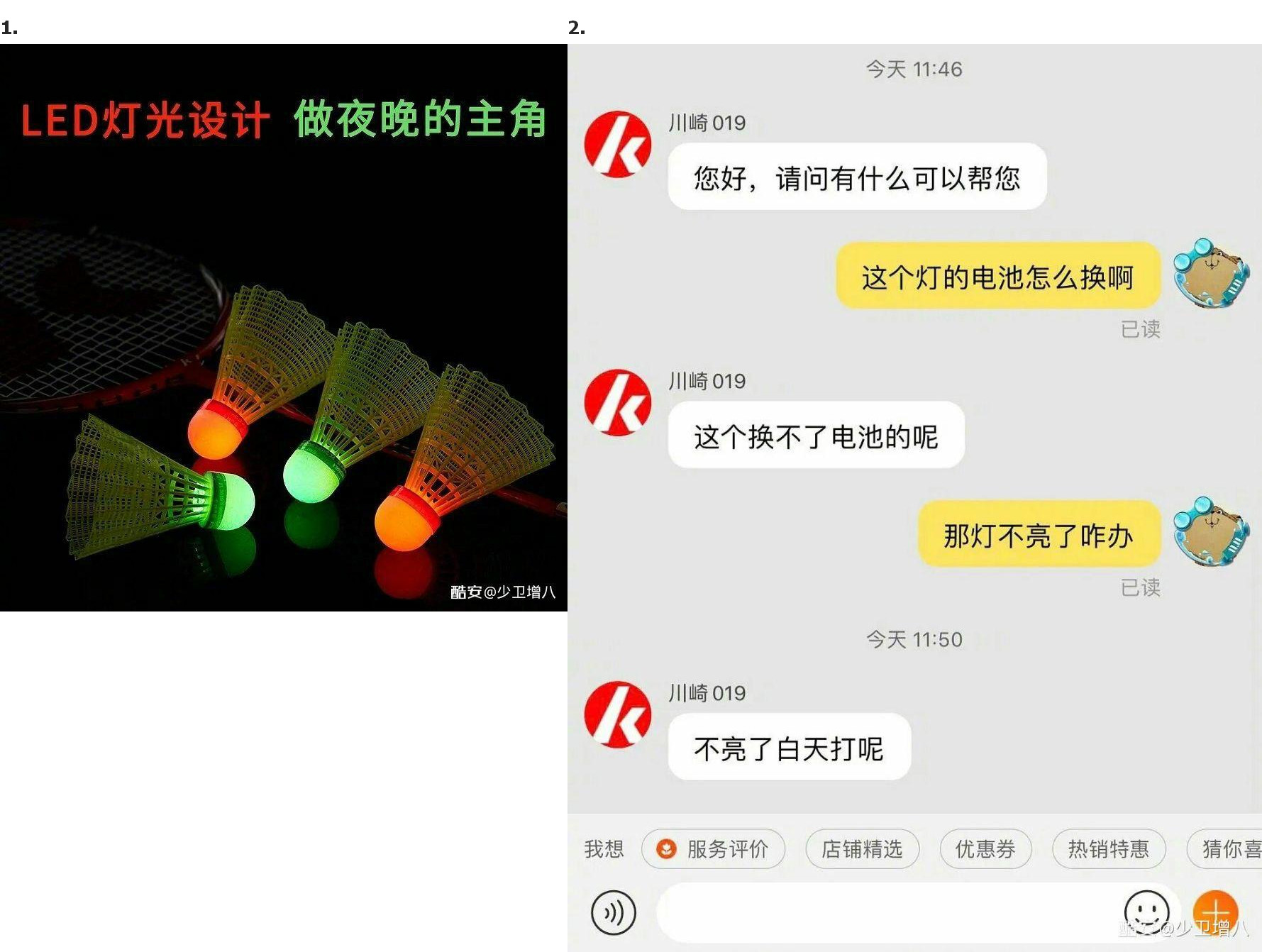
Task: Tap the greeting bubble 您好，请问有什么可以帮您
Action: click(x=858, y=177)
